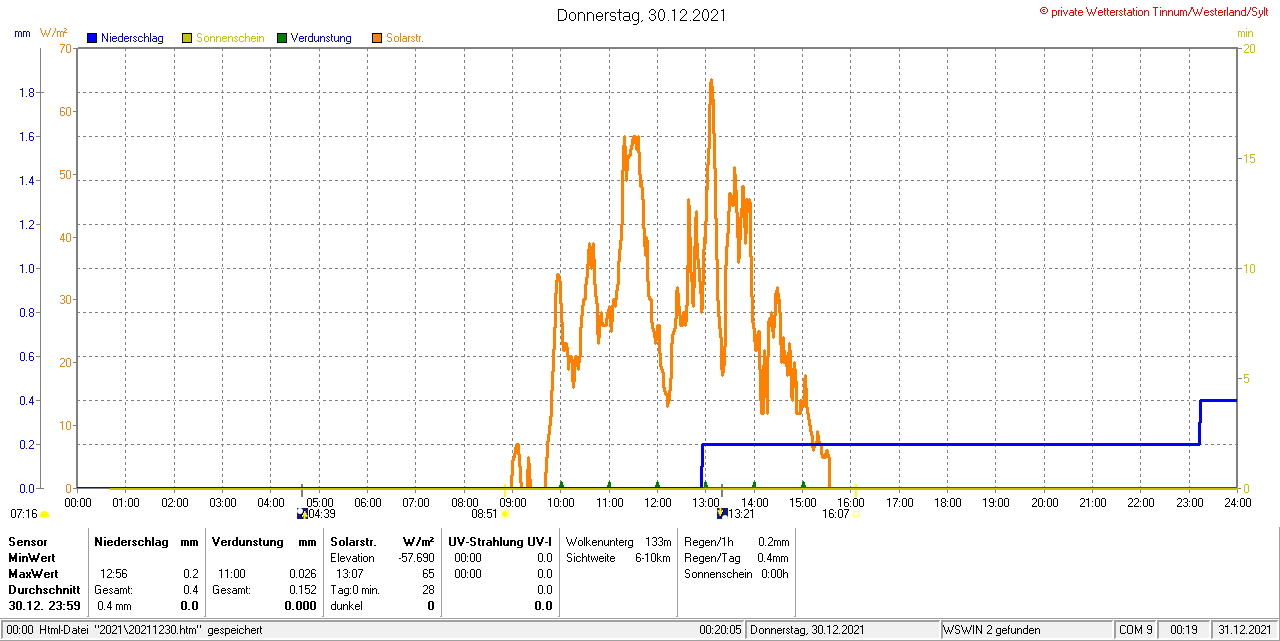This screenshot has height=641, width=1280.
Task: Click the Sonnenschein value 0:00h
Action: click(x=774, y=573)
